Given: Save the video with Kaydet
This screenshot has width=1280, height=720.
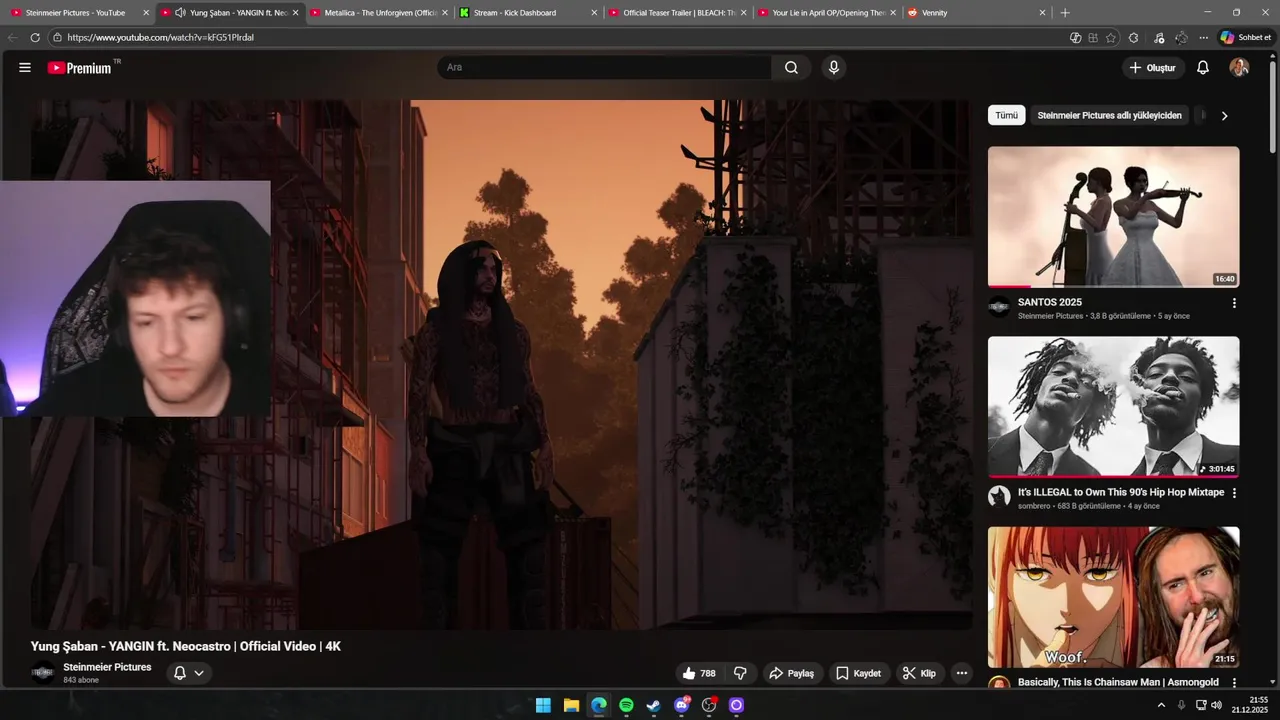Looking at the screenshot, I should (858, 673).
